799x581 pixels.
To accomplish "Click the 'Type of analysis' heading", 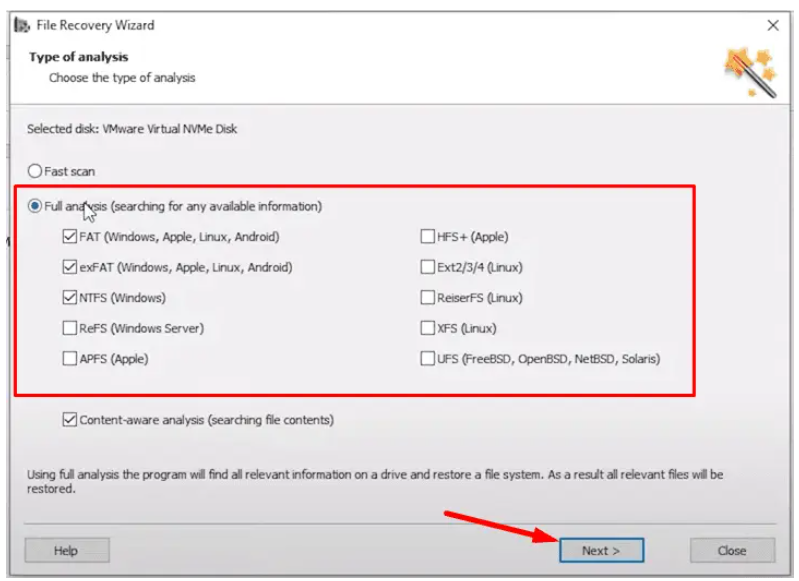I will (78, 57).
